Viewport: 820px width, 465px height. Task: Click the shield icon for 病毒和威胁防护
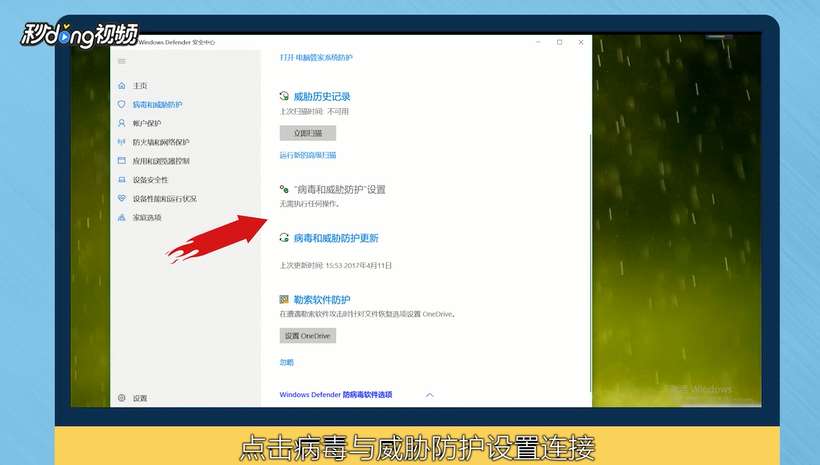122,104
